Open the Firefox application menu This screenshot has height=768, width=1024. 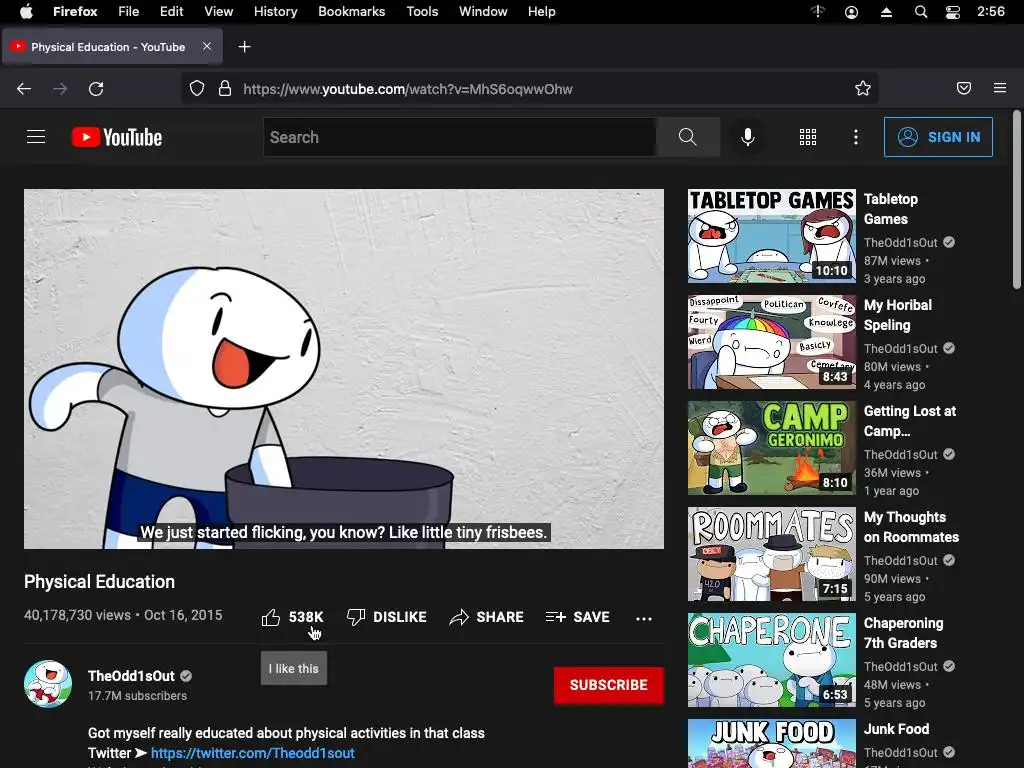click(x=1000, y=88)
